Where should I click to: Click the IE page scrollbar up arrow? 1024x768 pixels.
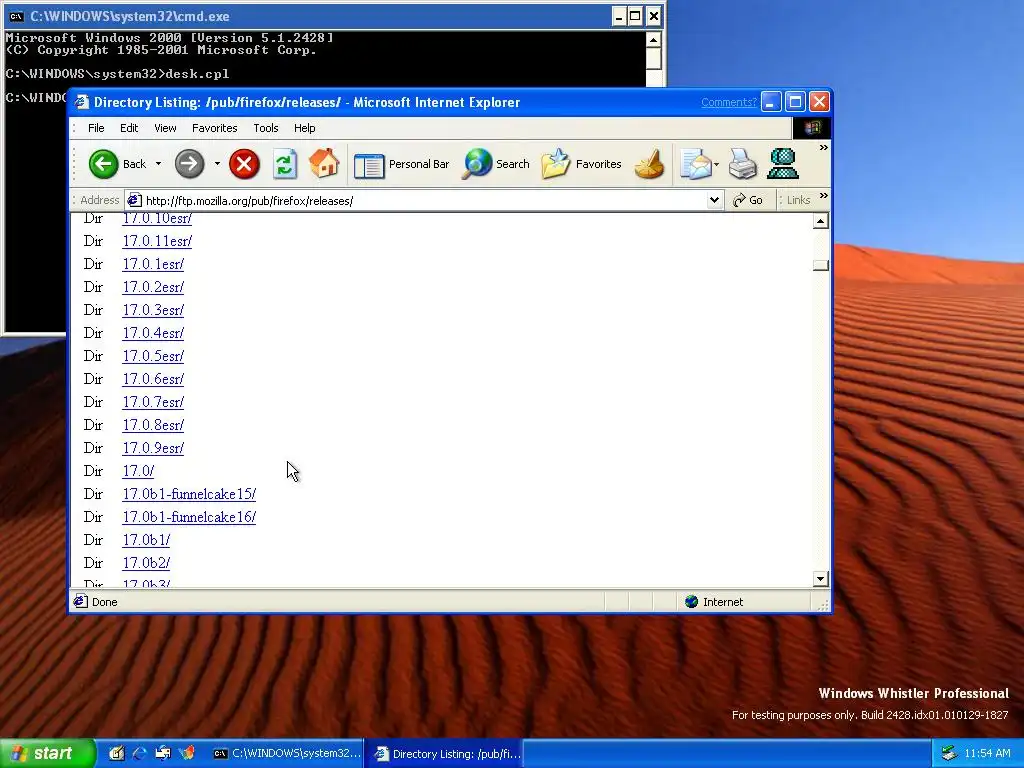tap(821, 221)
